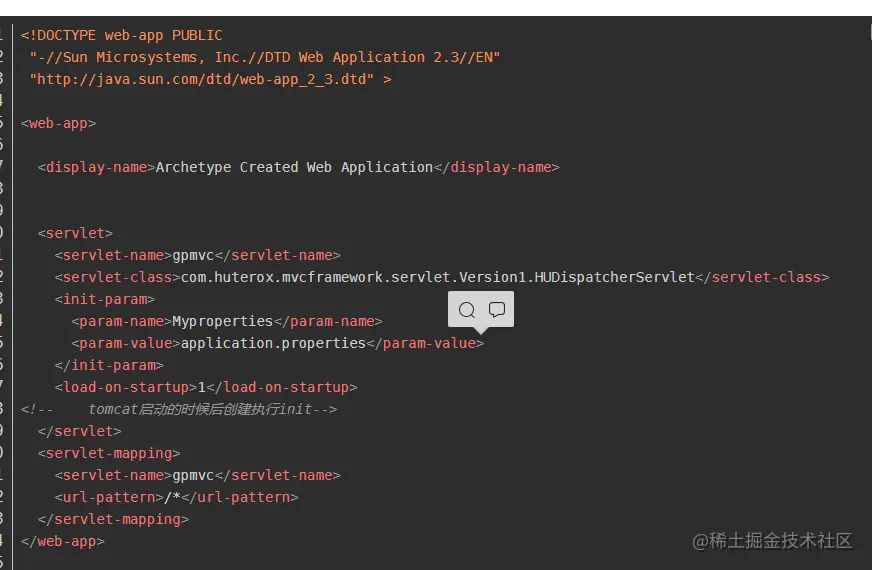This screenshot has height=570, width=872.
Task: Click param-value 'application.properties'
Action: pos(273,344)
